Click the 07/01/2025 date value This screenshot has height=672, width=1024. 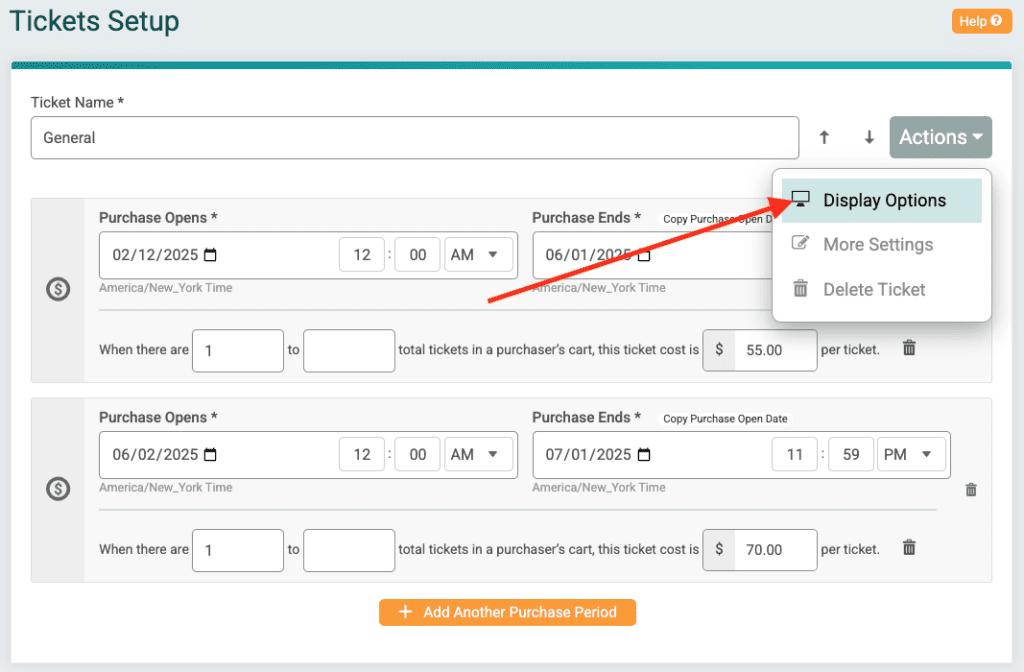[588, 455]
